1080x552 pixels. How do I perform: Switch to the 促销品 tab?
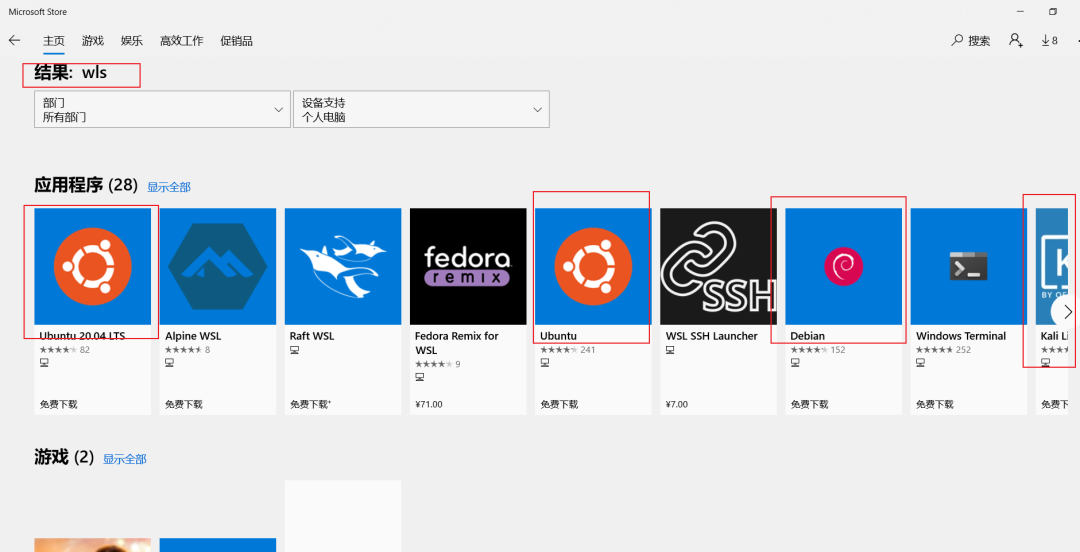click(x=236, y=41)
